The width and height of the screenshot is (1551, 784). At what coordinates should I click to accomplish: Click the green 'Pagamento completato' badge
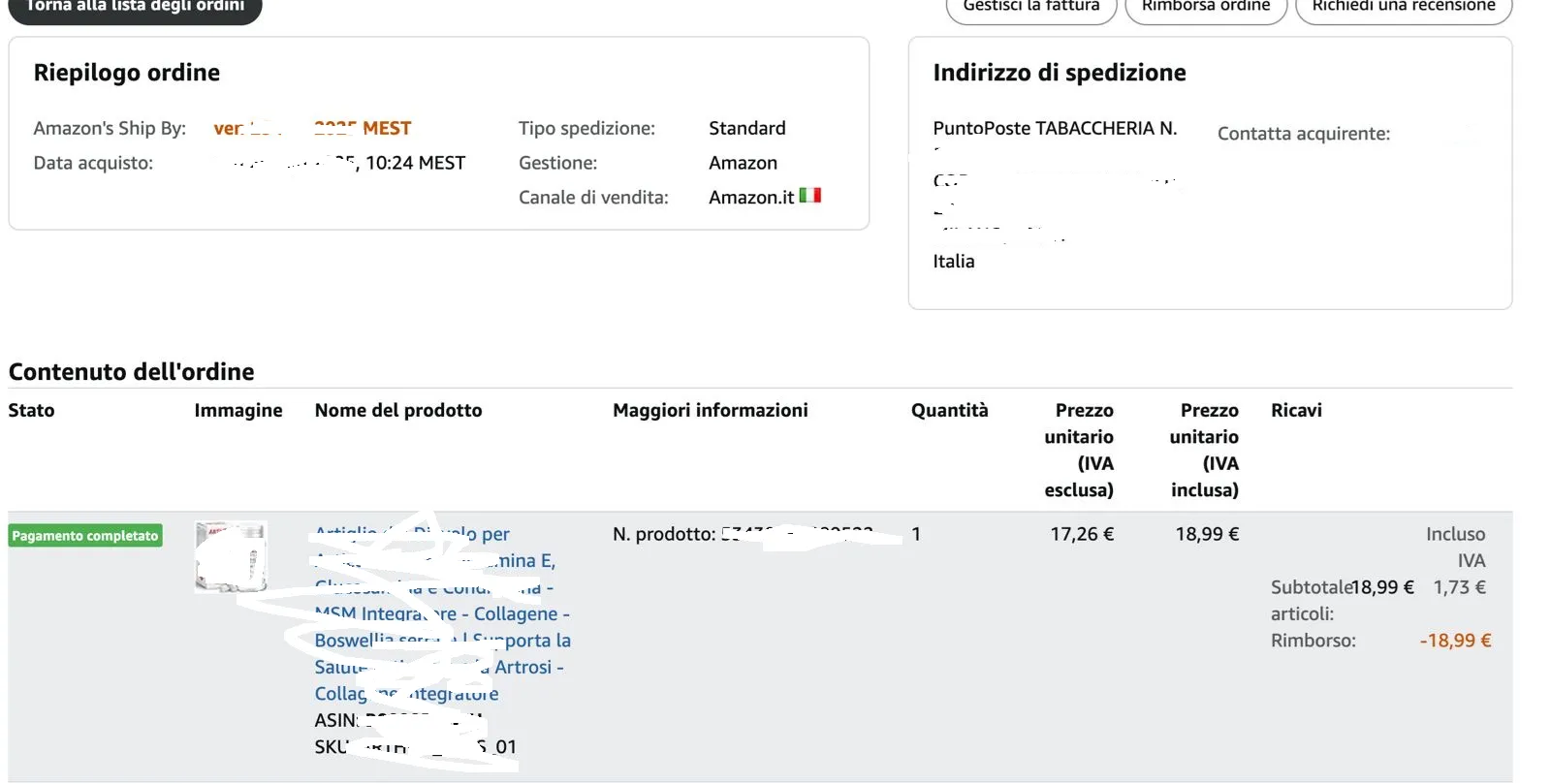[x=85, y=536]
